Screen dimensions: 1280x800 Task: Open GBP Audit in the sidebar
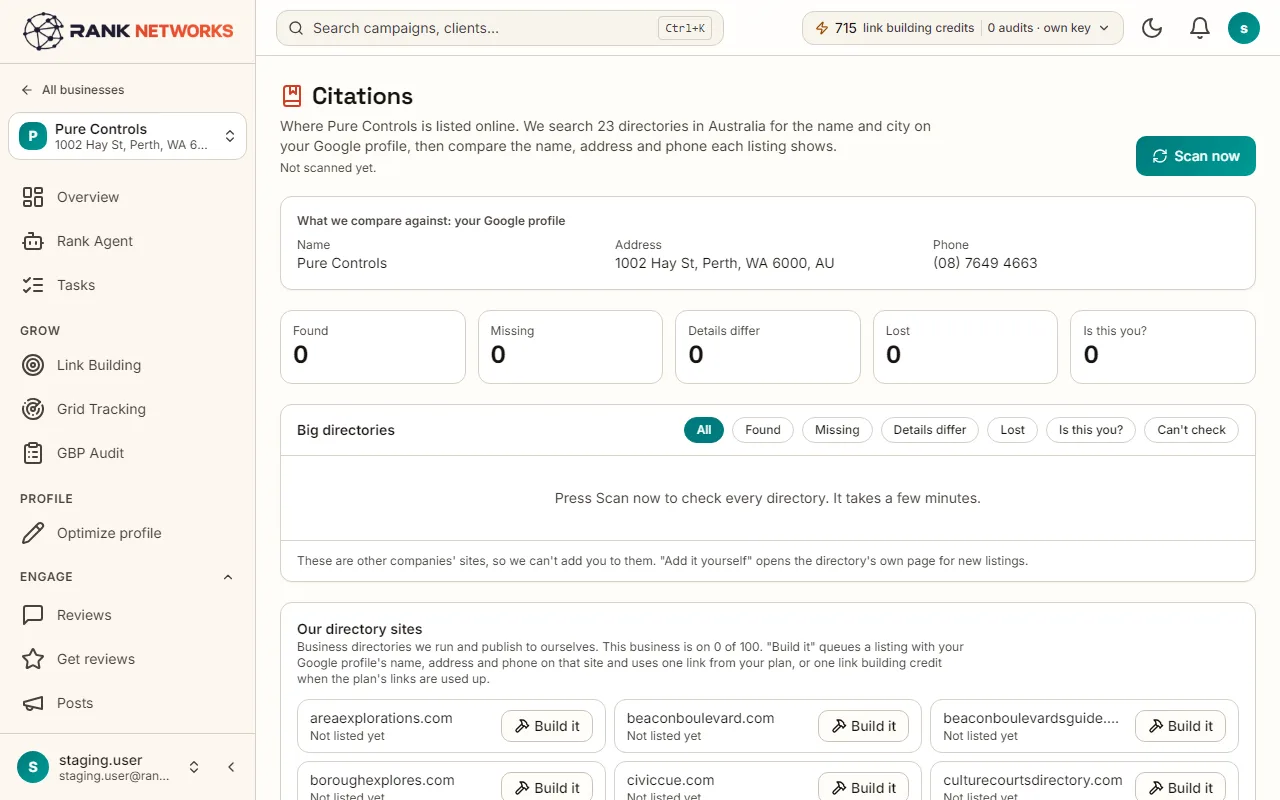(x=127, y=453)
